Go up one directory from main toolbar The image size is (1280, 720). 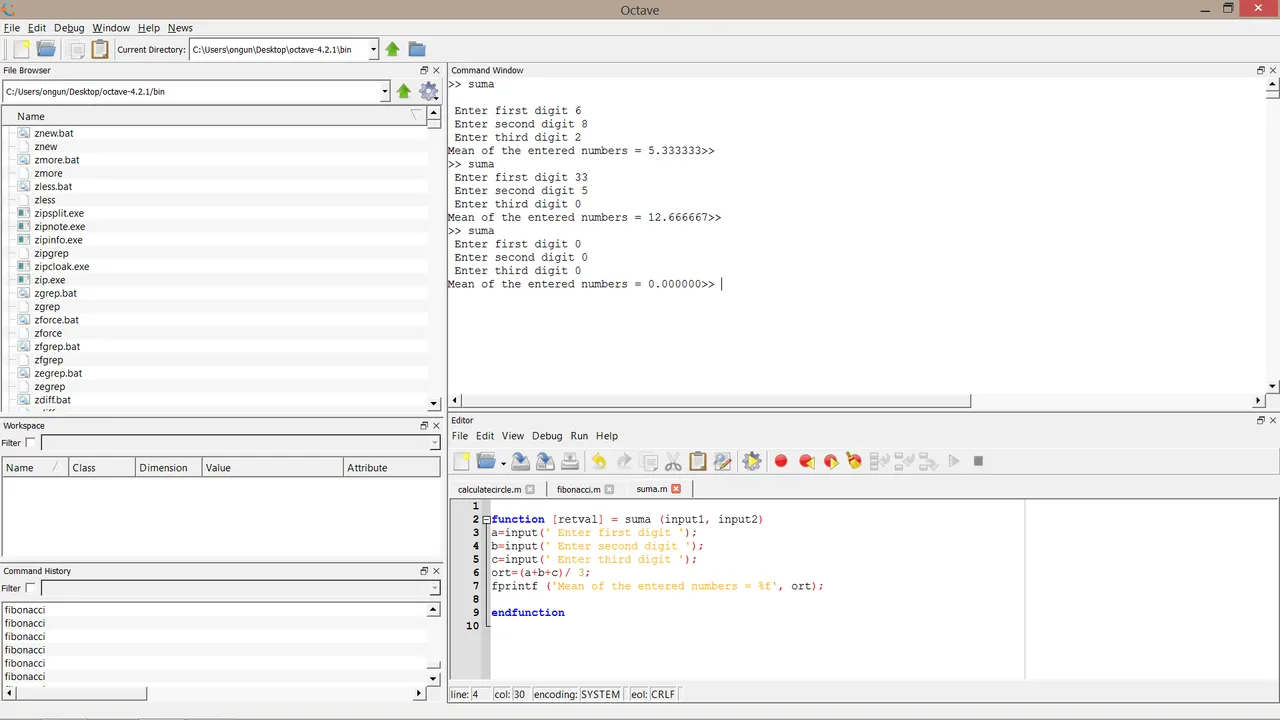[x=393, y=49]
